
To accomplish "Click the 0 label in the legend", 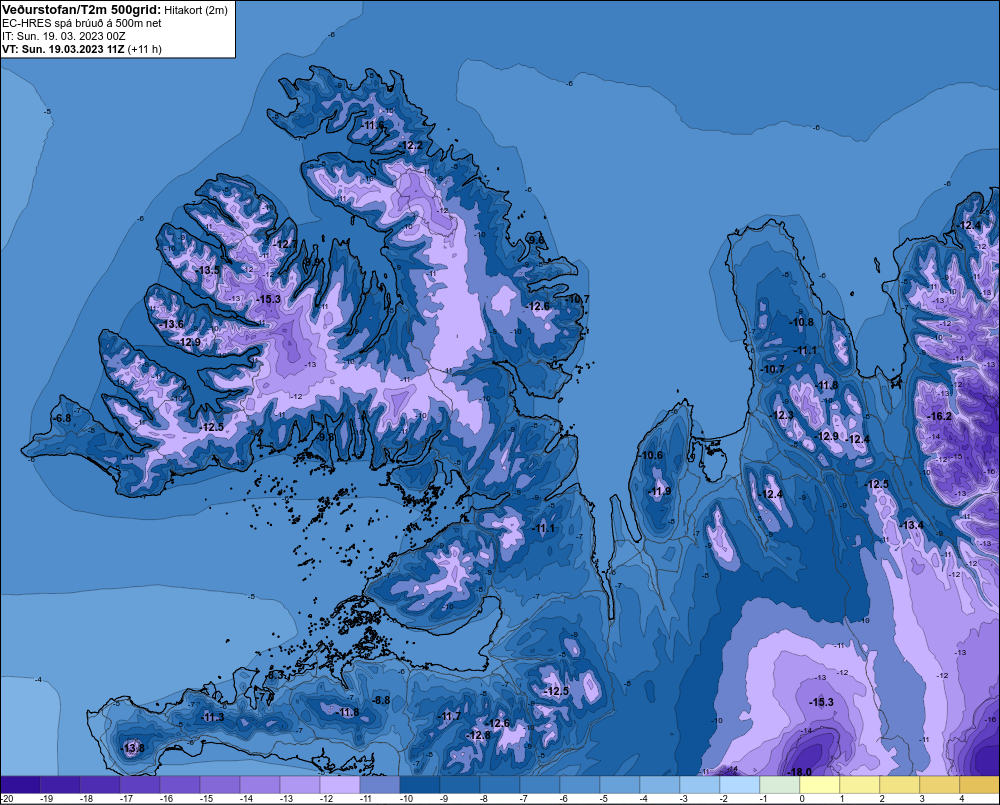I will coord(802,799).
